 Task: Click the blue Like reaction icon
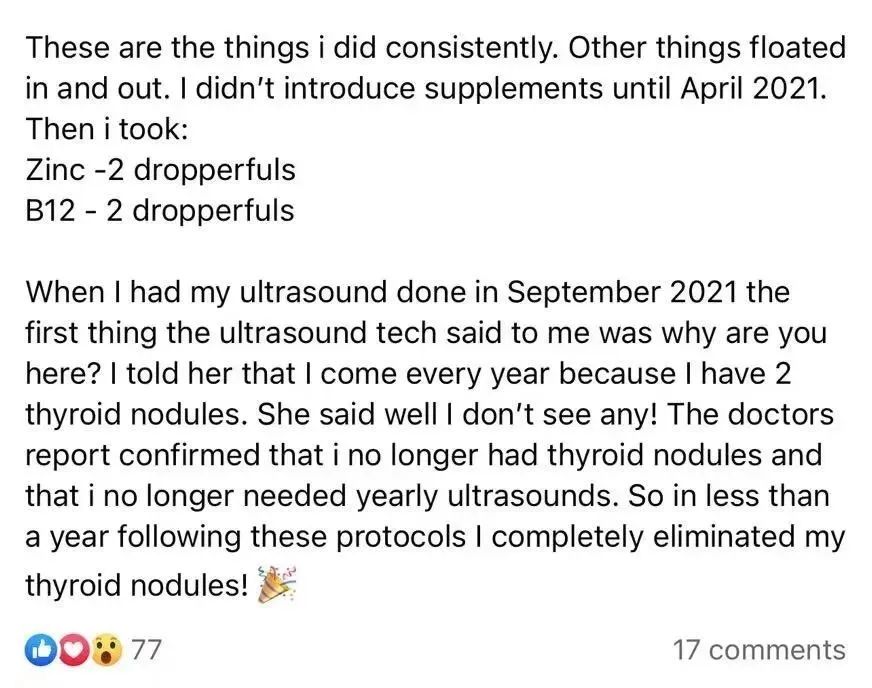41,650
